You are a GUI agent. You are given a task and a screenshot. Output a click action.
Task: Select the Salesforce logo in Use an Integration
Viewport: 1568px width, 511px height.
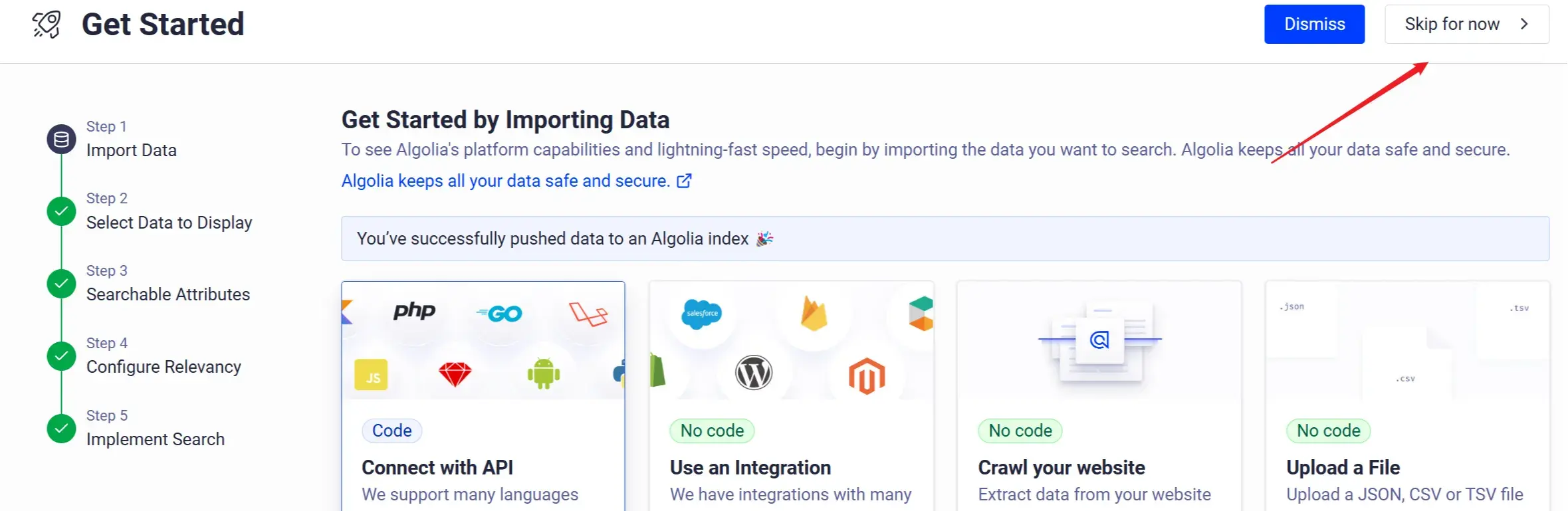click(702, 312)
